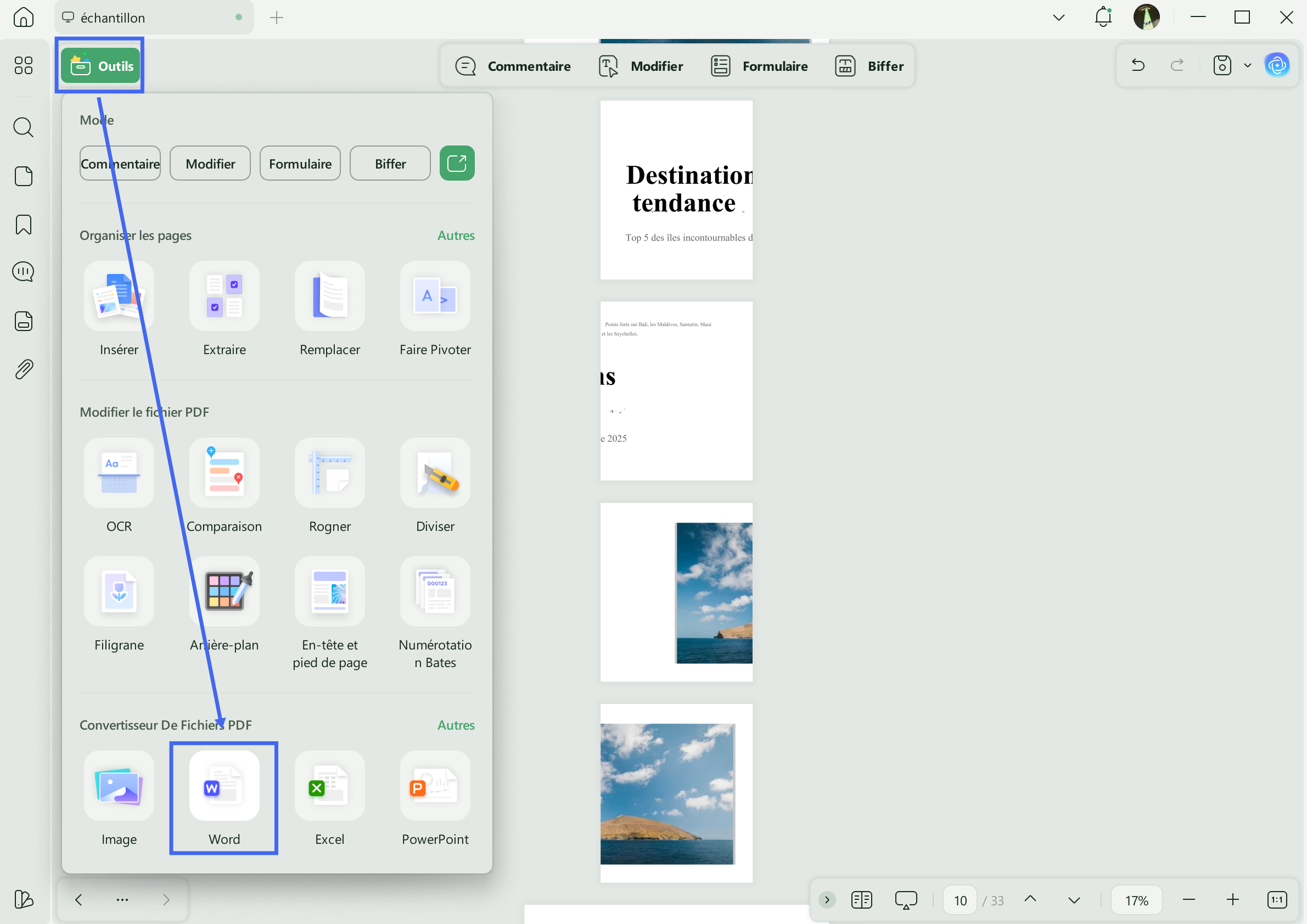The width and height of the screenshot is (1307, 924).
Task: Expand the collapsed bottom toolbar arrow
Action: point(827,899)
